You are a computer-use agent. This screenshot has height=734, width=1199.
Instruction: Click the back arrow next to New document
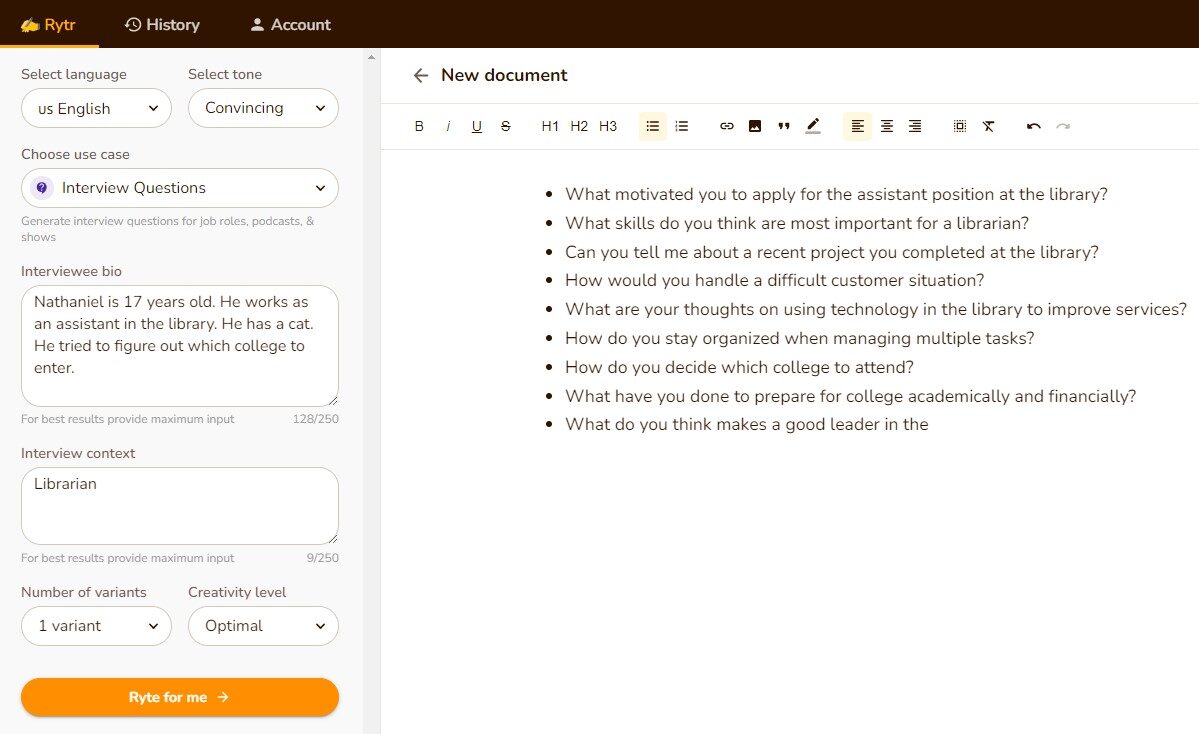coord(420,75)
